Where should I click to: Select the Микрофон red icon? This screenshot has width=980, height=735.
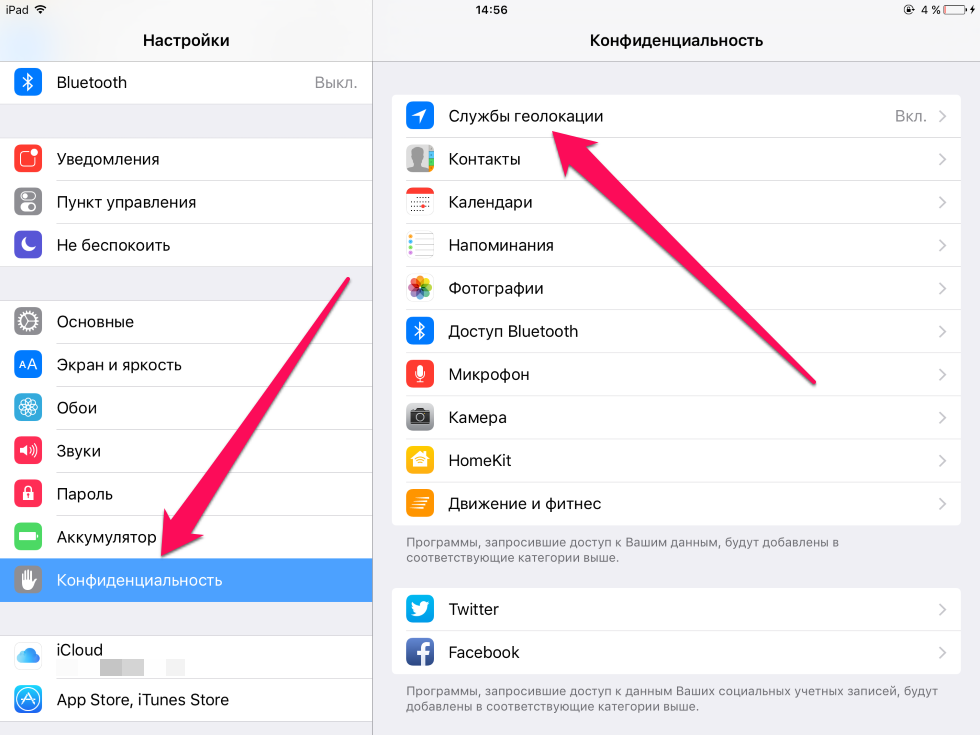(x=419, y=374)
